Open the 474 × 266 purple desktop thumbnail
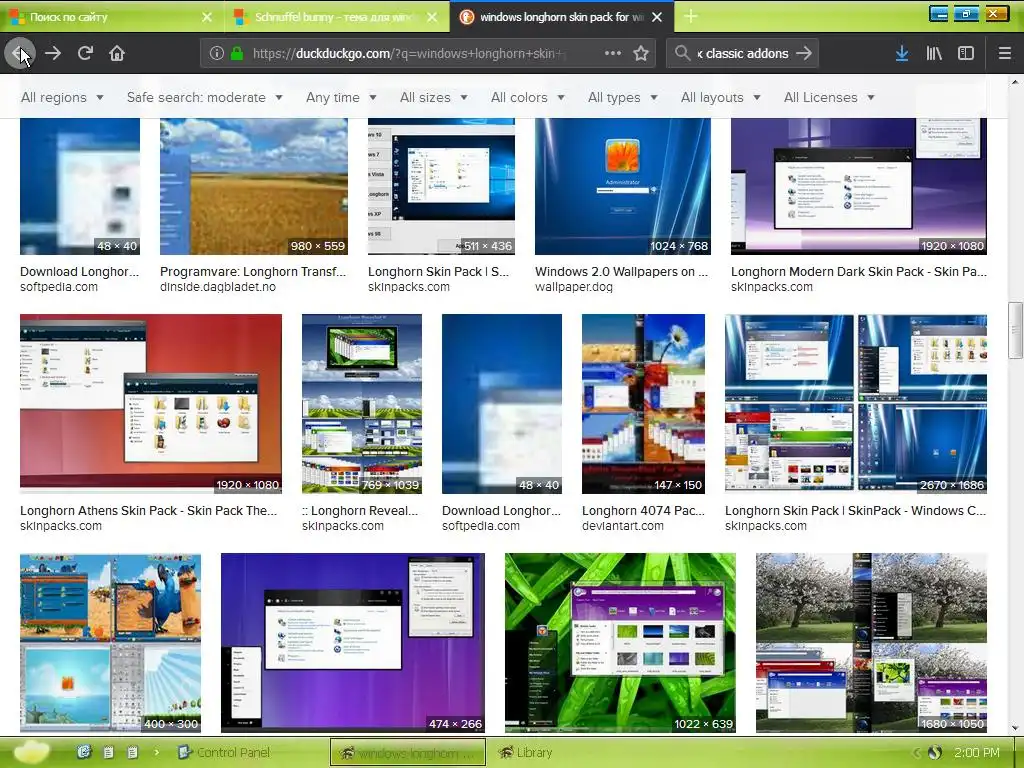 353,643
